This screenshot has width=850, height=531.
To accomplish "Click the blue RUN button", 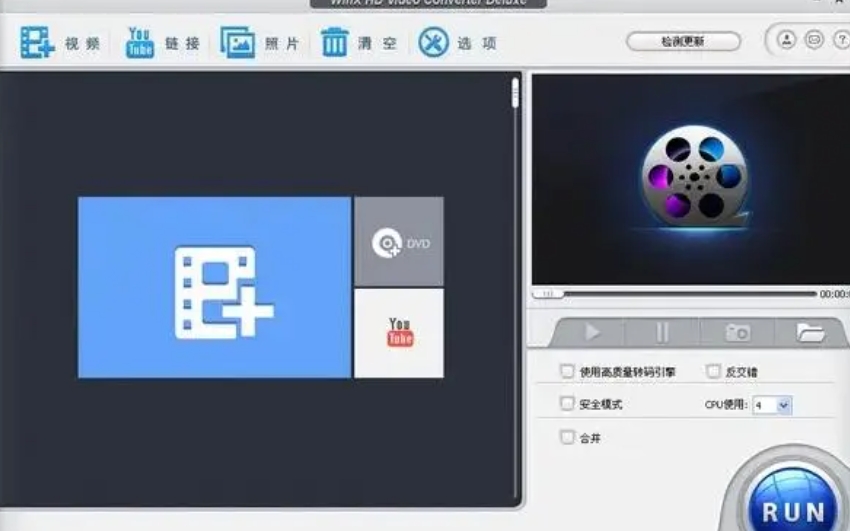I will coord(794,501).
